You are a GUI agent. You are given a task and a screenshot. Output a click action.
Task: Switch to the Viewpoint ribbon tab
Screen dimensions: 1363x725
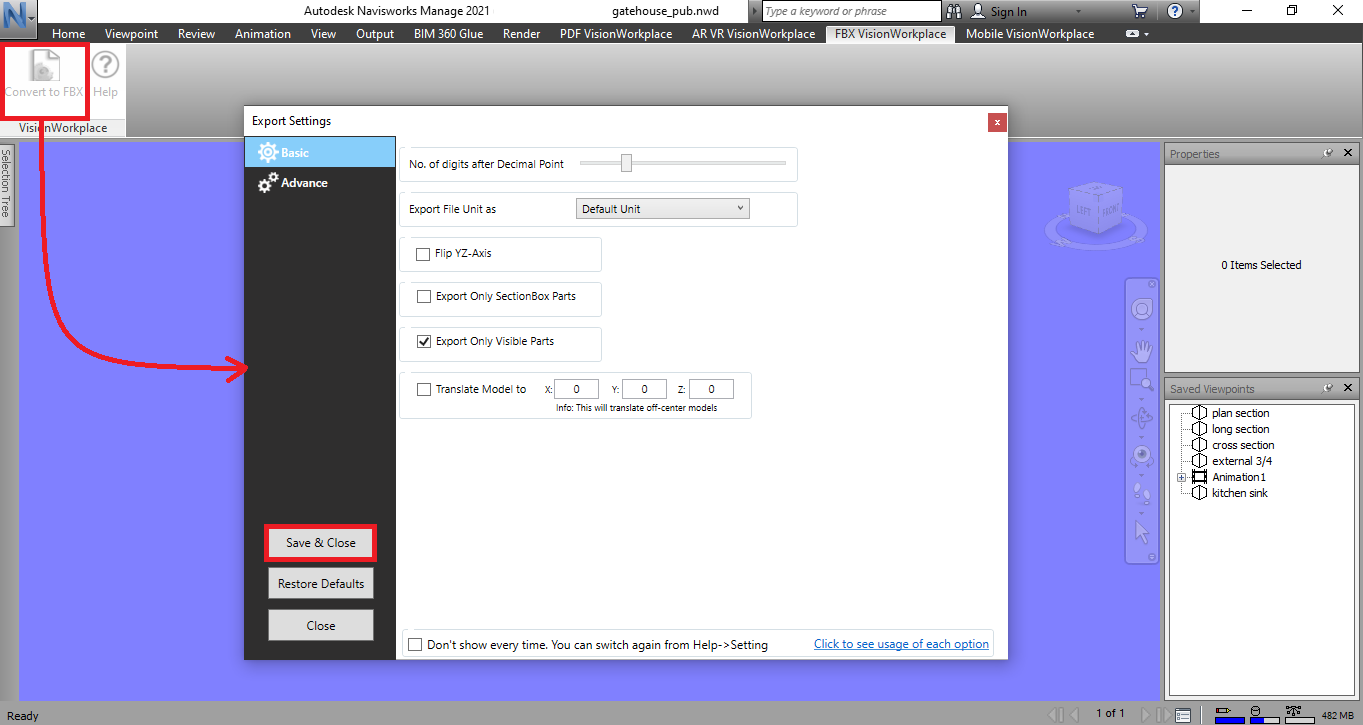pos(132,34)
